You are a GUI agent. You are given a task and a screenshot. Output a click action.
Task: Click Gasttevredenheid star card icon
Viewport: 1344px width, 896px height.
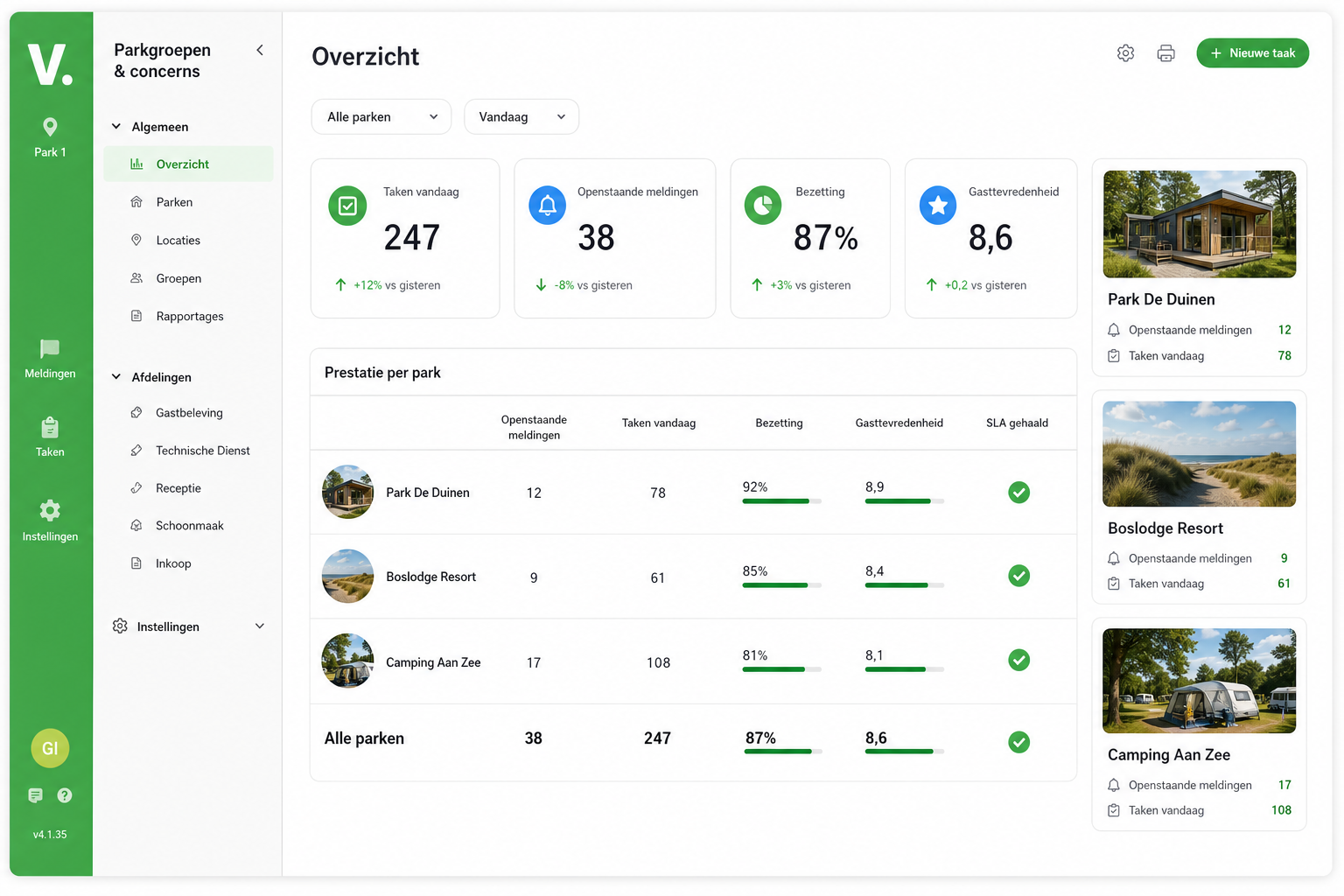coord(938,206)
